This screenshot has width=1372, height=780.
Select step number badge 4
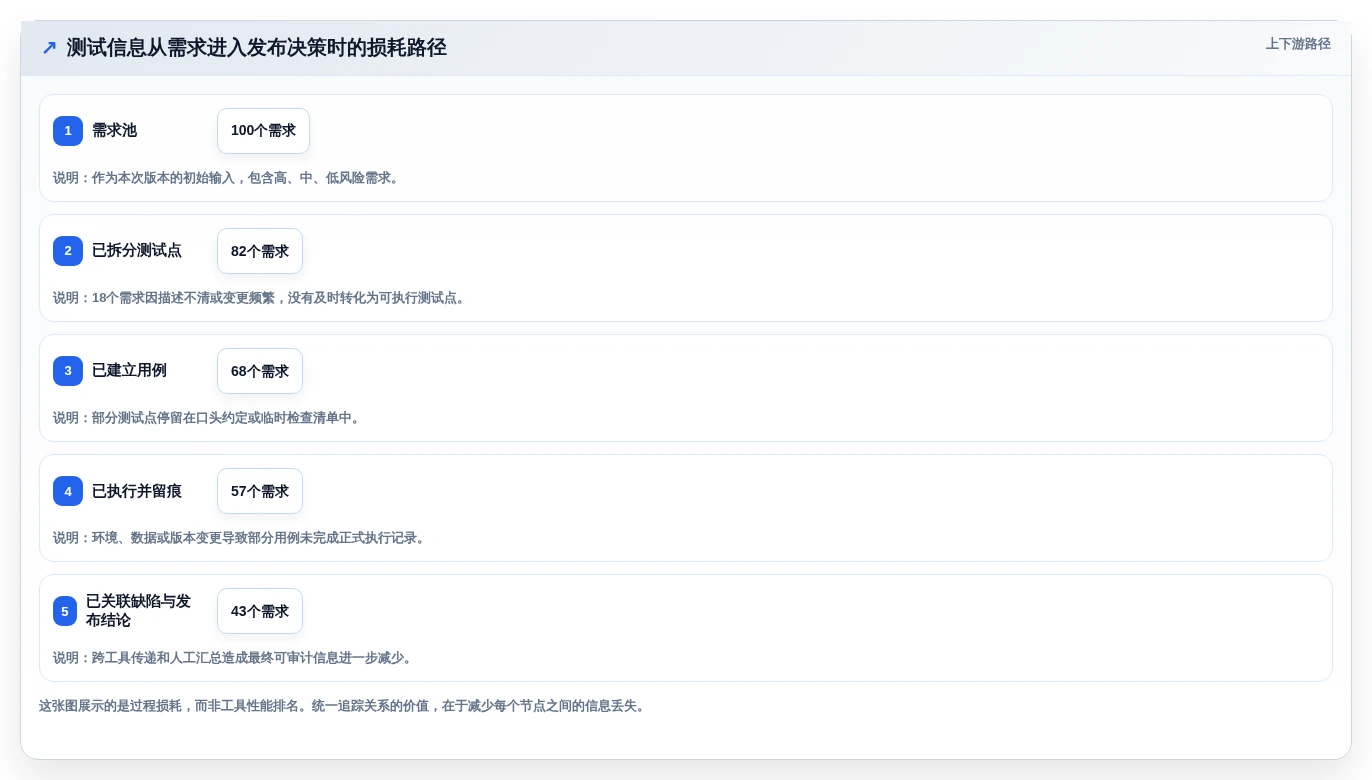point(68,491)
